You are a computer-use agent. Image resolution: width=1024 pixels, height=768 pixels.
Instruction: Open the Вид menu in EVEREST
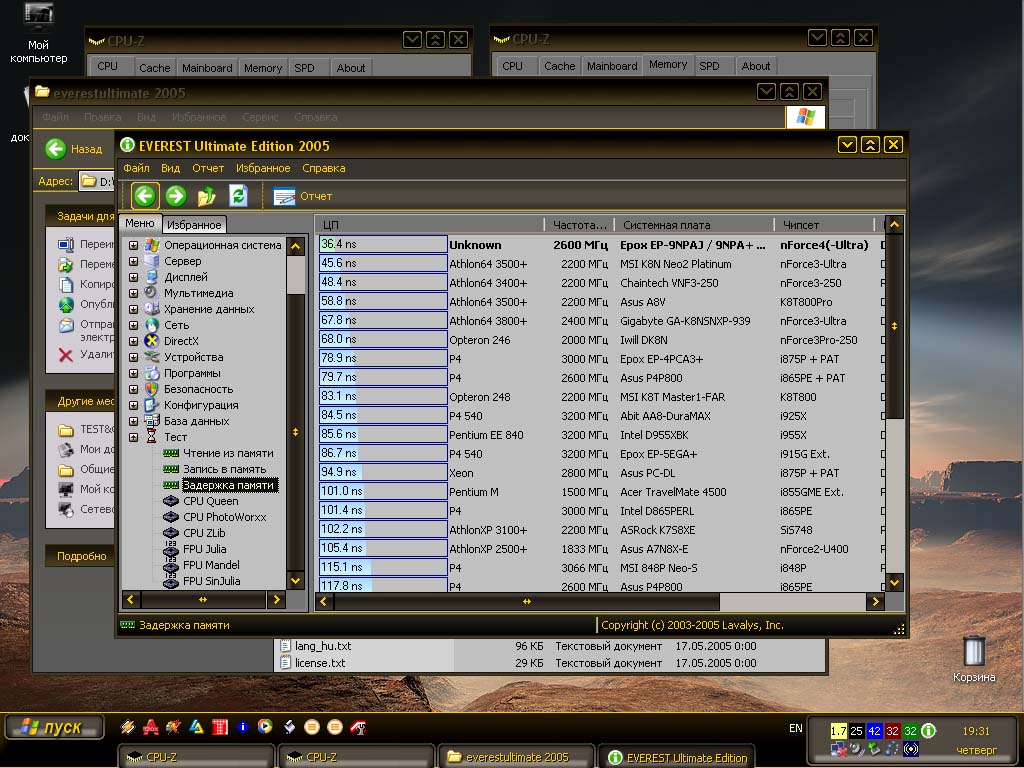point(170,168)
